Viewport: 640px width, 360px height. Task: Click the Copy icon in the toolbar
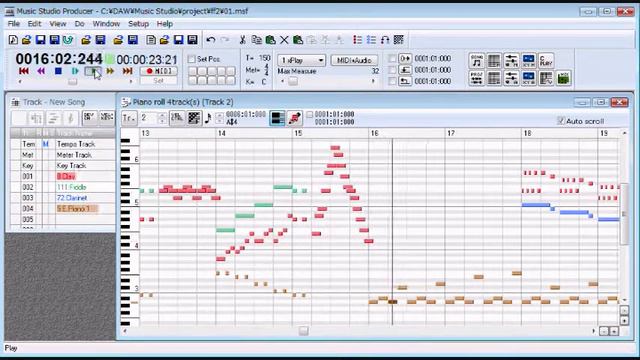(x=256, y=40)
